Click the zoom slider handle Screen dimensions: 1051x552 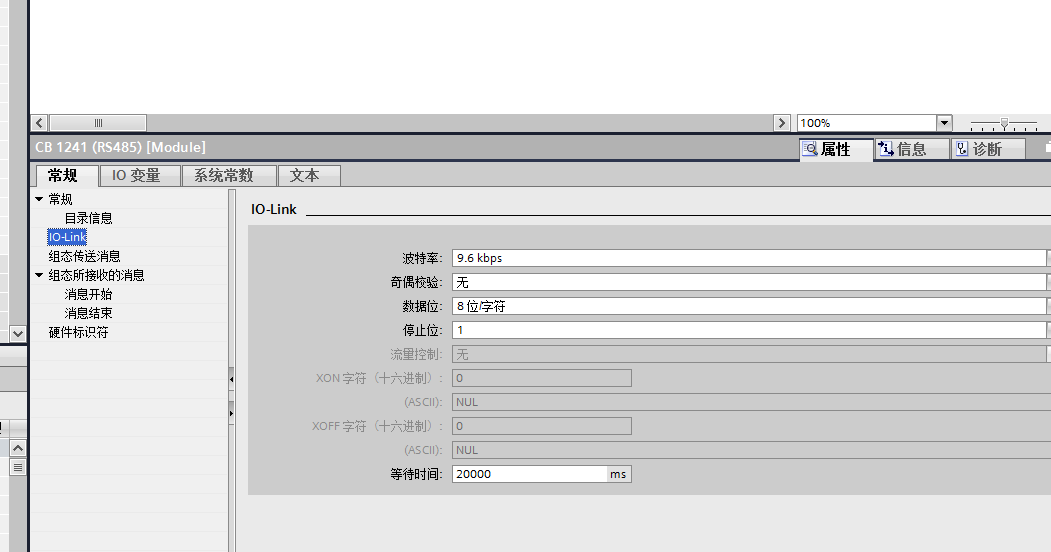tap(1004, 123)
